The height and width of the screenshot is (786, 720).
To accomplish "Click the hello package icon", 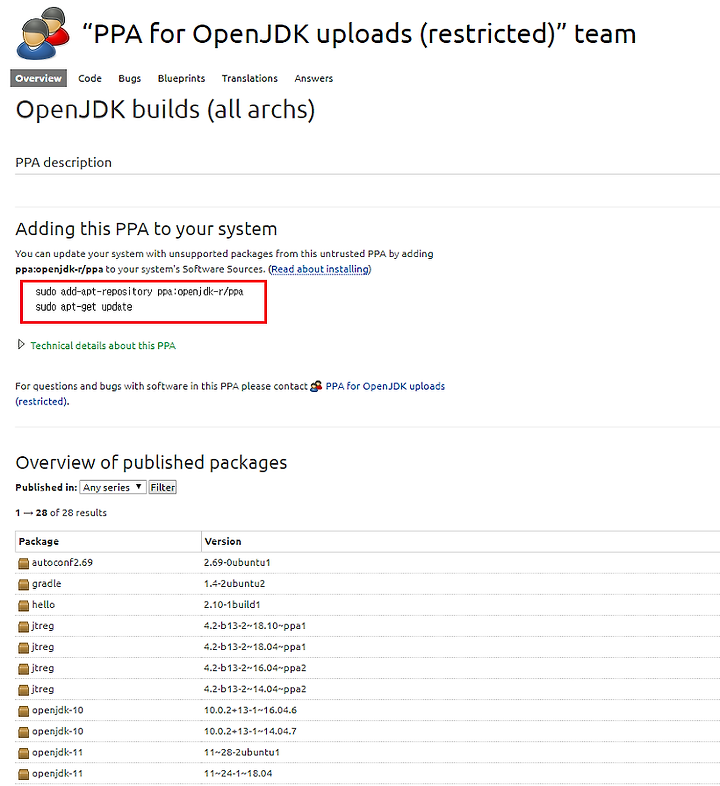I will pyautogui.click(x=24, y=606).
